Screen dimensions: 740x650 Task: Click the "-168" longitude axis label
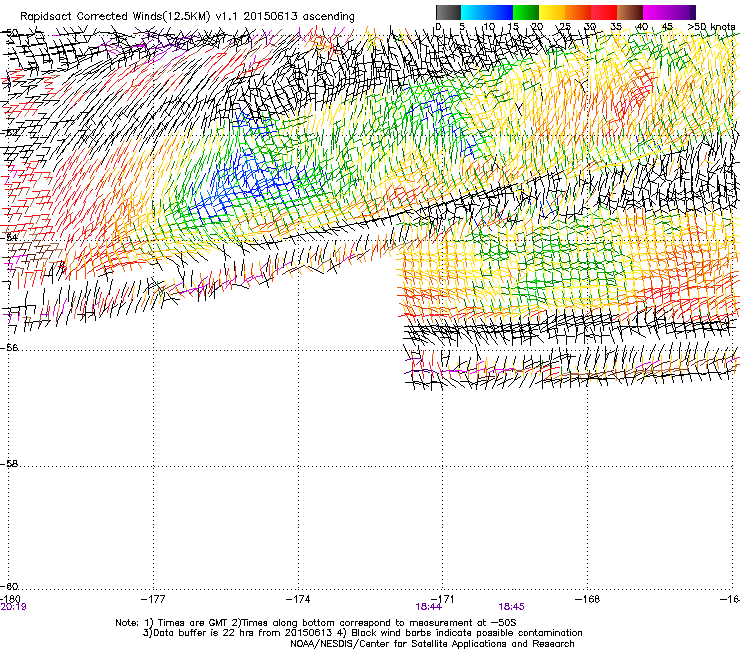click(x=588, y=599)
